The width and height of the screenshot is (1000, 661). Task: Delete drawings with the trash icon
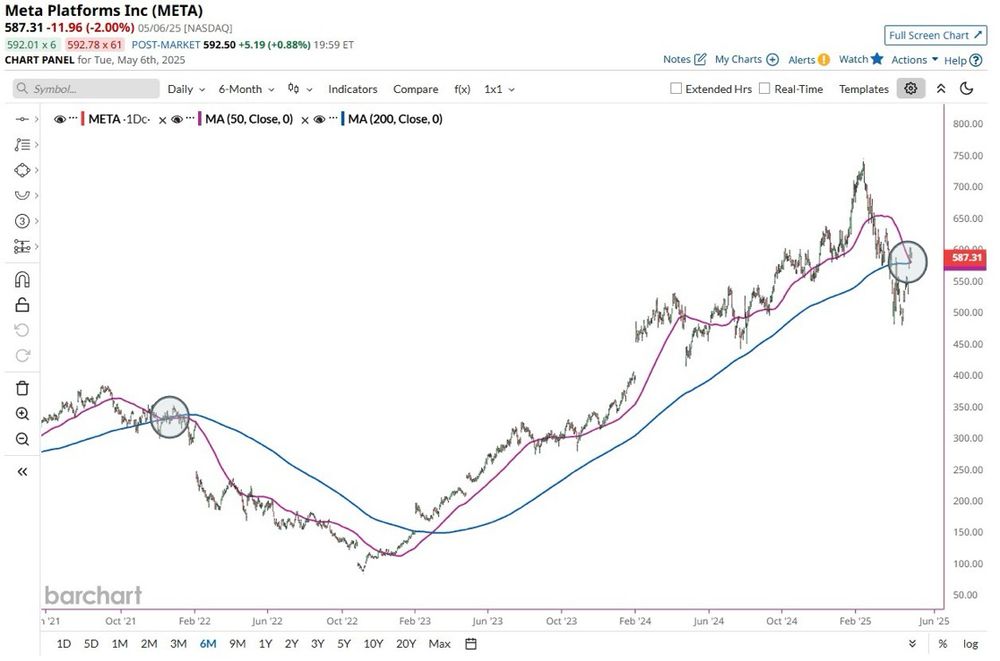[22, 388]
